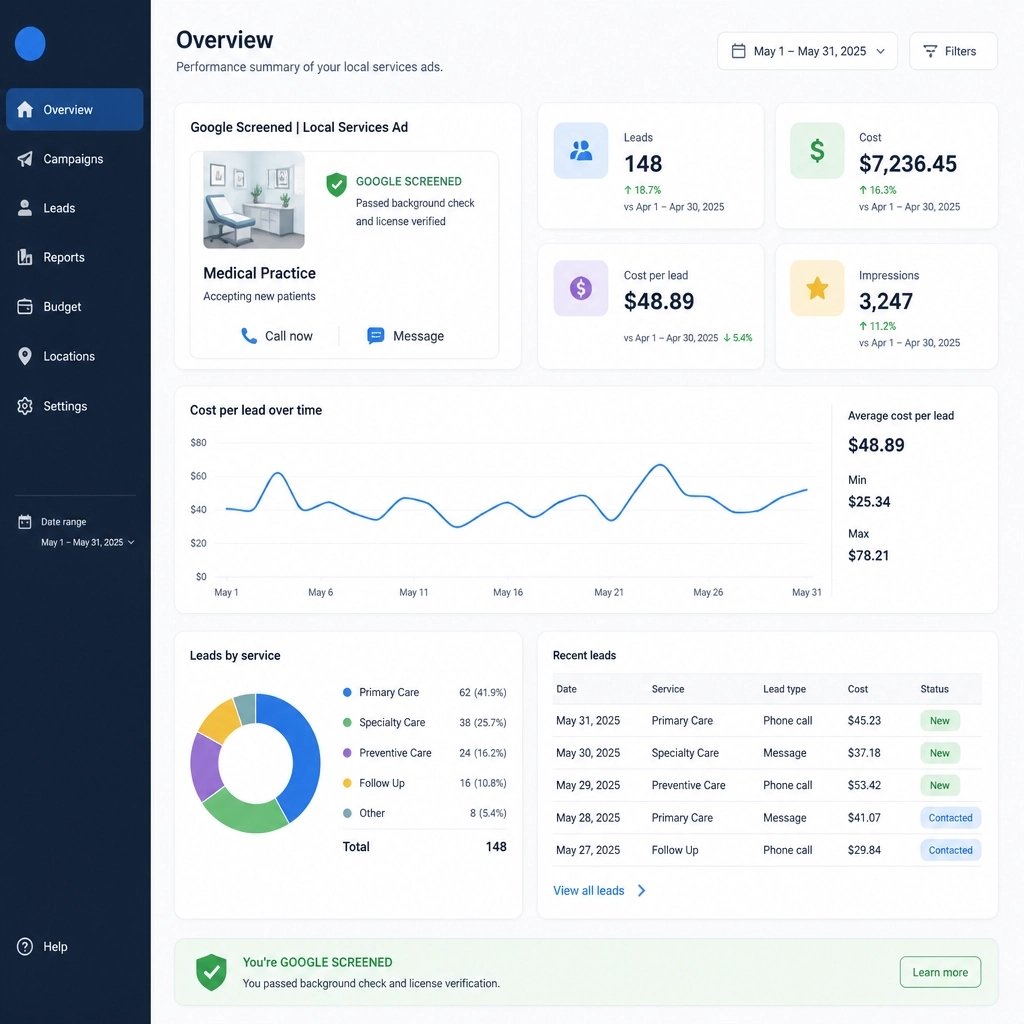Viewport: 1024px width, 1024px height.
Task: Click the Other gray-blue legend dot
Action: (347, 813)
